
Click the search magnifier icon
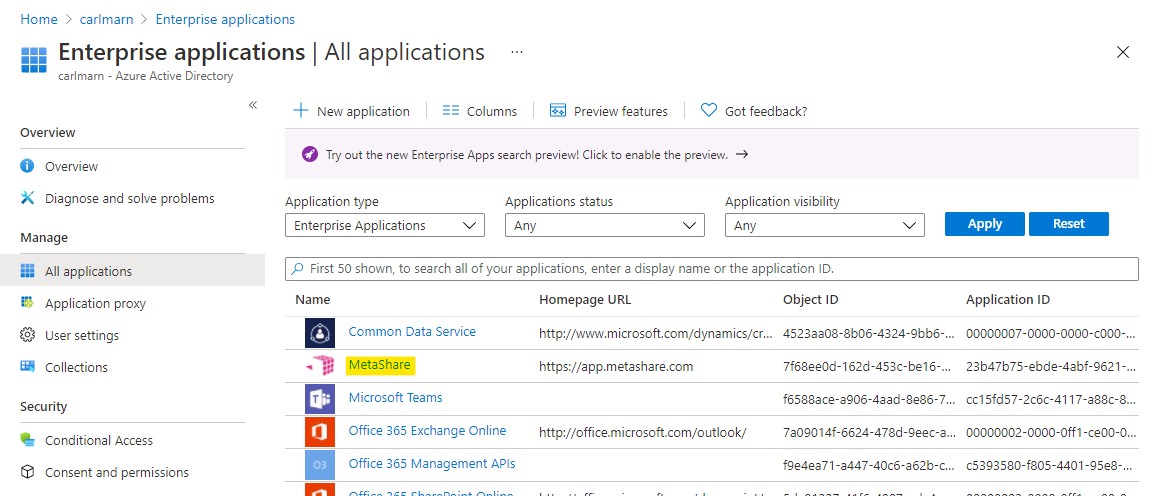[x=297, y=269]
